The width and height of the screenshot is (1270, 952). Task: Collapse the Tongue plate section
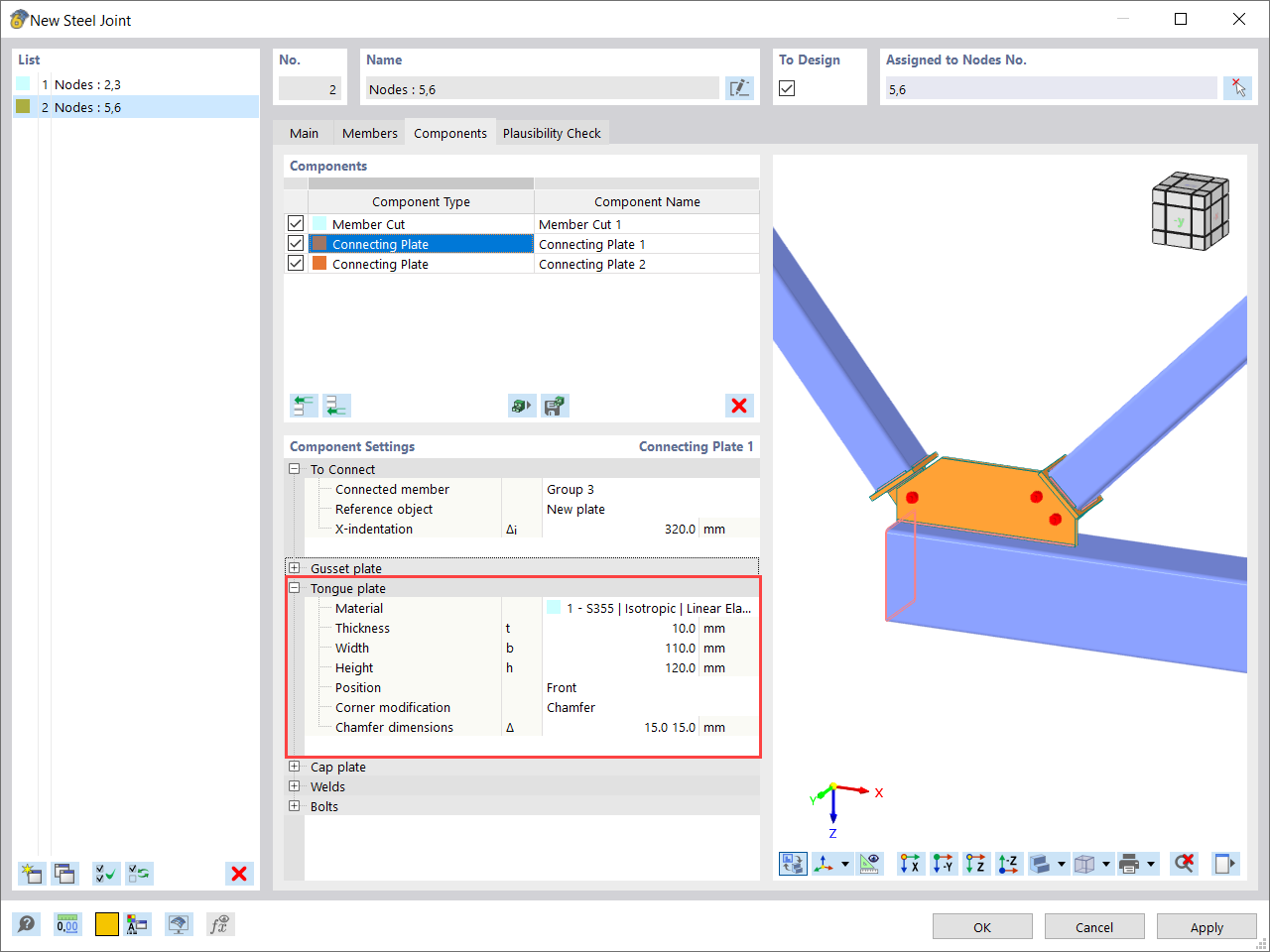point(294,588)
